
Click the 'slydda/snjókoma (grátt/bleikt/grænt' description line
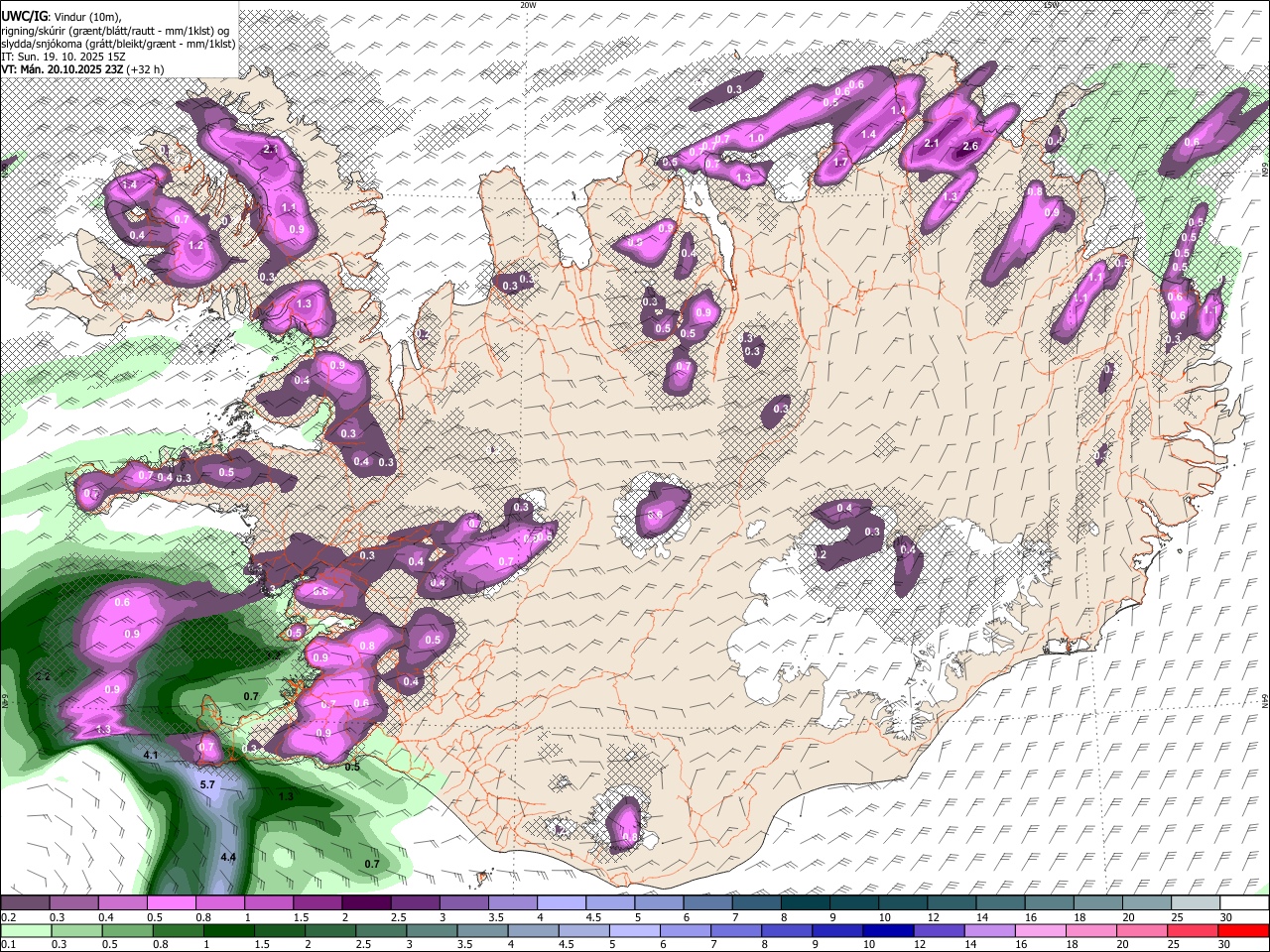pyautogui.click(x=118, y=44)
